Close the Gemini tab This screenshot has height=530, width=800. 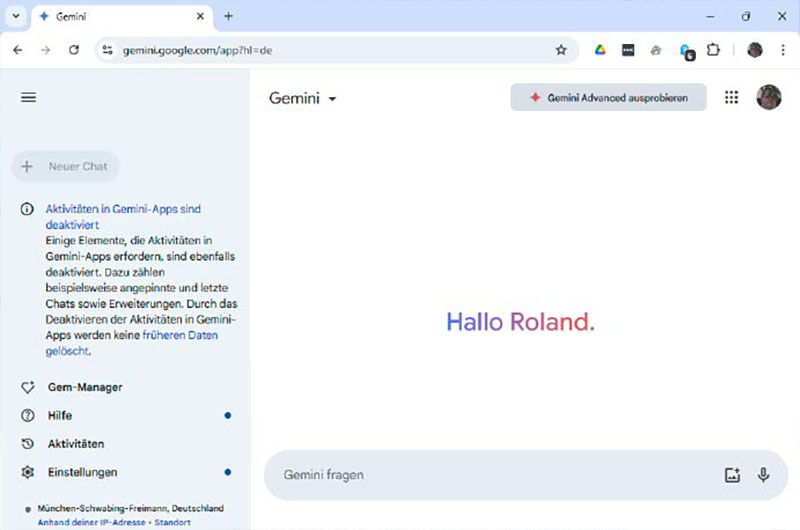200,16
